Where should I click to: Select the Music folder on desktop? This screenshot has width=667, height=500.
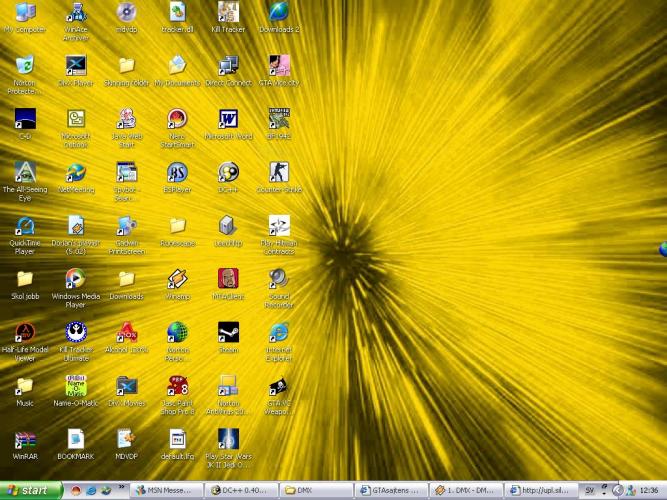pos(25,387)
